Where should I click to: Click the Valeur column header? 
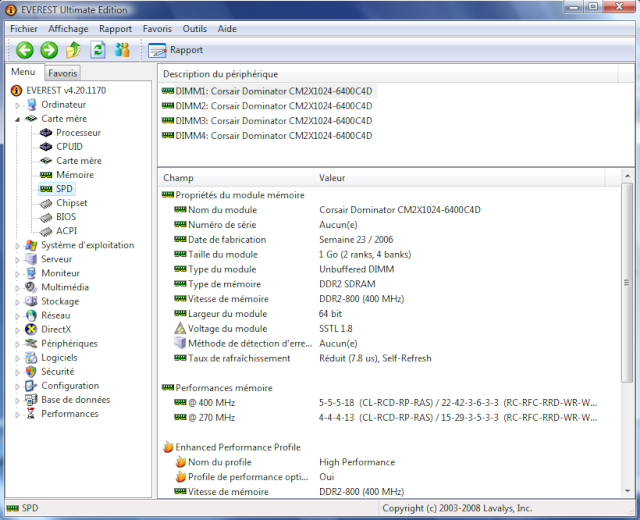459,178
